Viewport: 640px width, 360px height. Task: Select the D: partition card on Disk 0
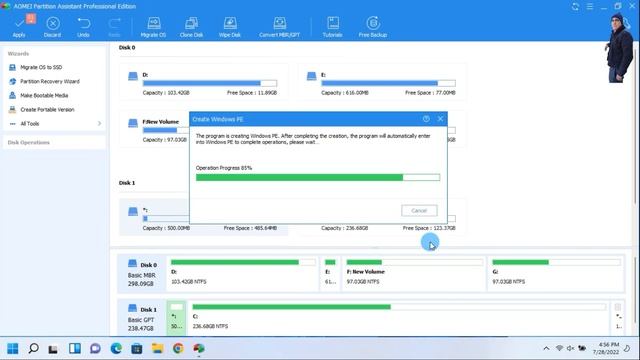(204, 82)
